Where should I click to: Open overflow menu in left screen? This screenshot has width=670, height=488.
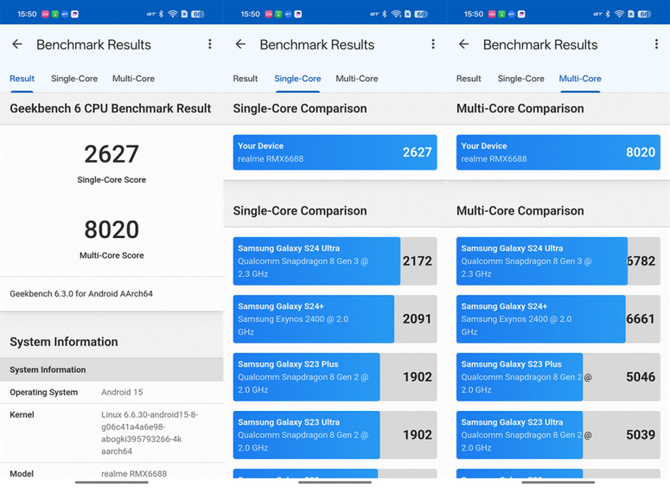coord(210,44)
